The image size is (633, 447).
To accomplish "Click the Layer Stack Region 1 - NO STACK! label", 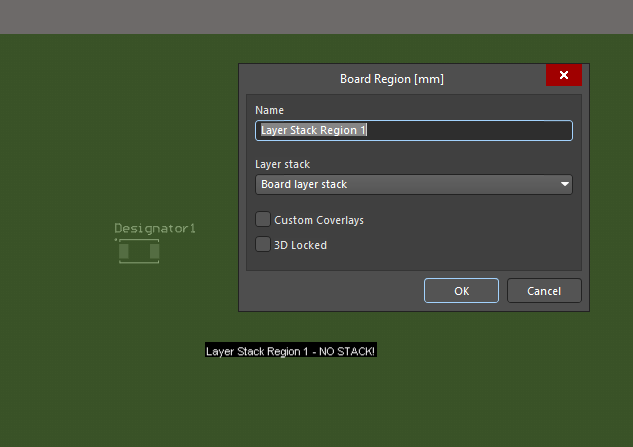I will click(x=291, y=350).
